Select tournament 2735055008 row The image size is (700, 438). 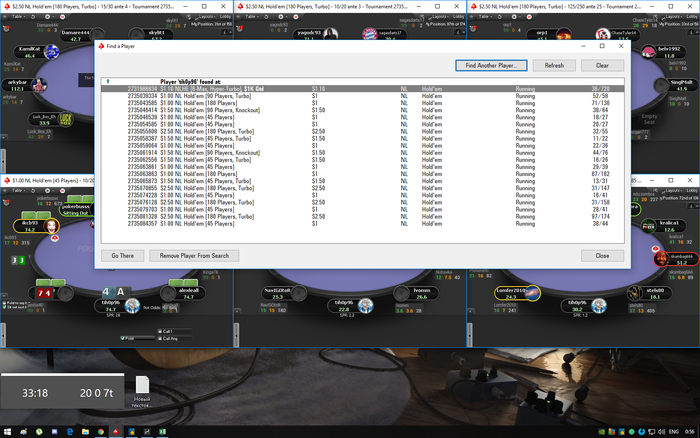pos(362,132)
